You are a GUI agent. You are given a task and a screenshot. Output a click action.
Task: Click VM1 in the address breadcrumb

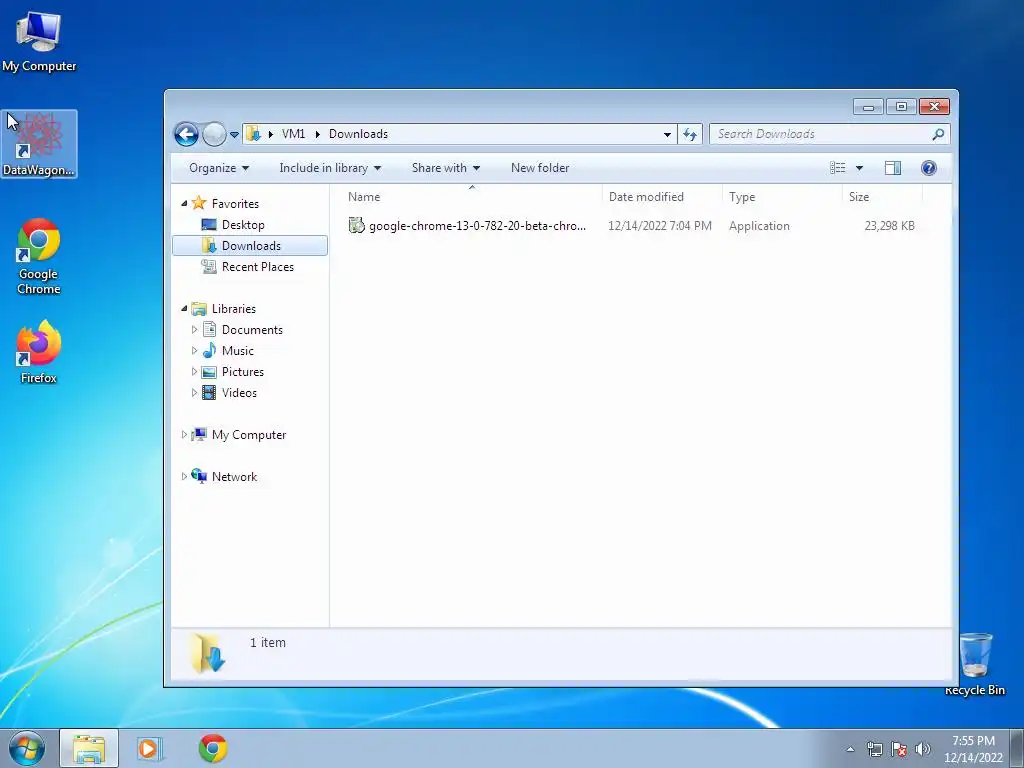293,134
